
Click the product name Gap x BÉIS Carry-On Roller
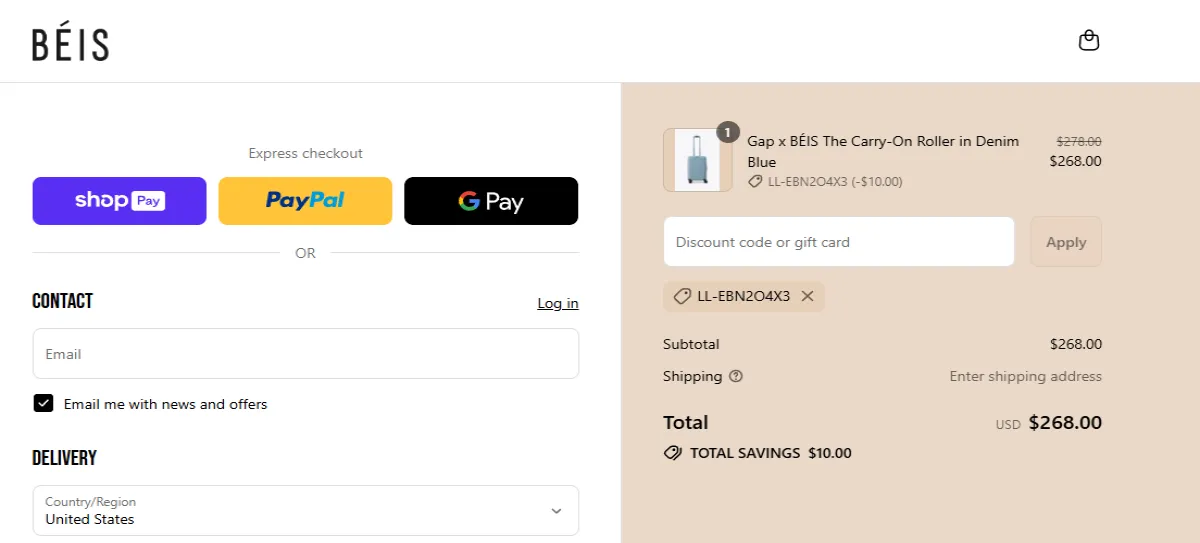[x=883, y=151]
